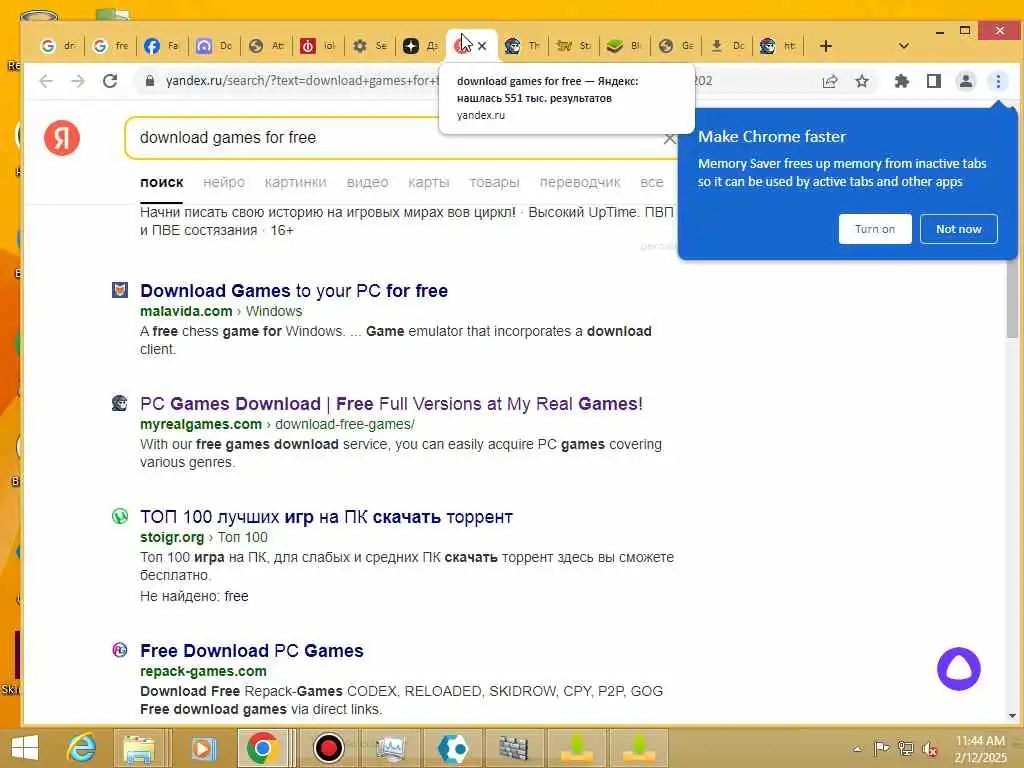Switch to the last tab labeled 'ht'
The height and width of the screenshot is (768, 1024).
pos(778,46)
